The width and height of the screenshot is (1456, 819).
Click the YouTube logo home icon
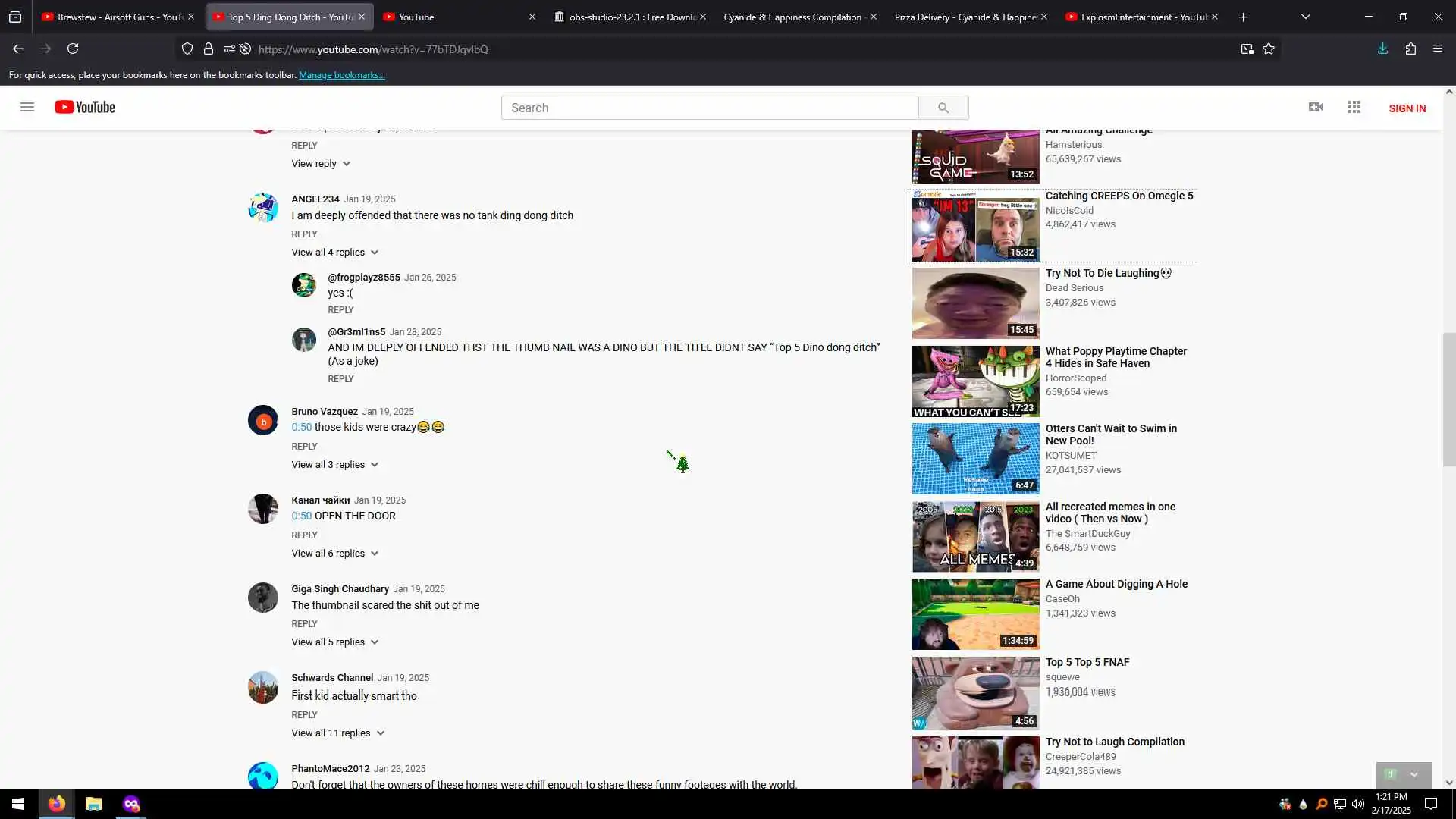(x=85, y=107)
